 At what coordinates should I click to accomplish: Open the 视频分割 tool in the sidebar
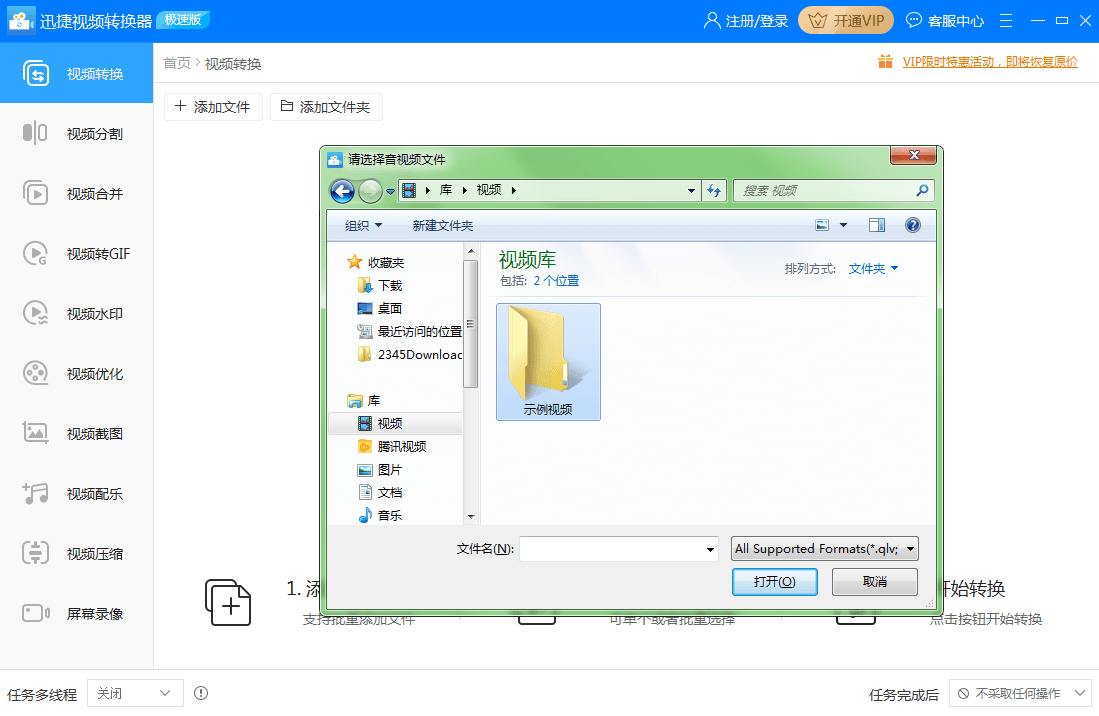click(76, 133)
